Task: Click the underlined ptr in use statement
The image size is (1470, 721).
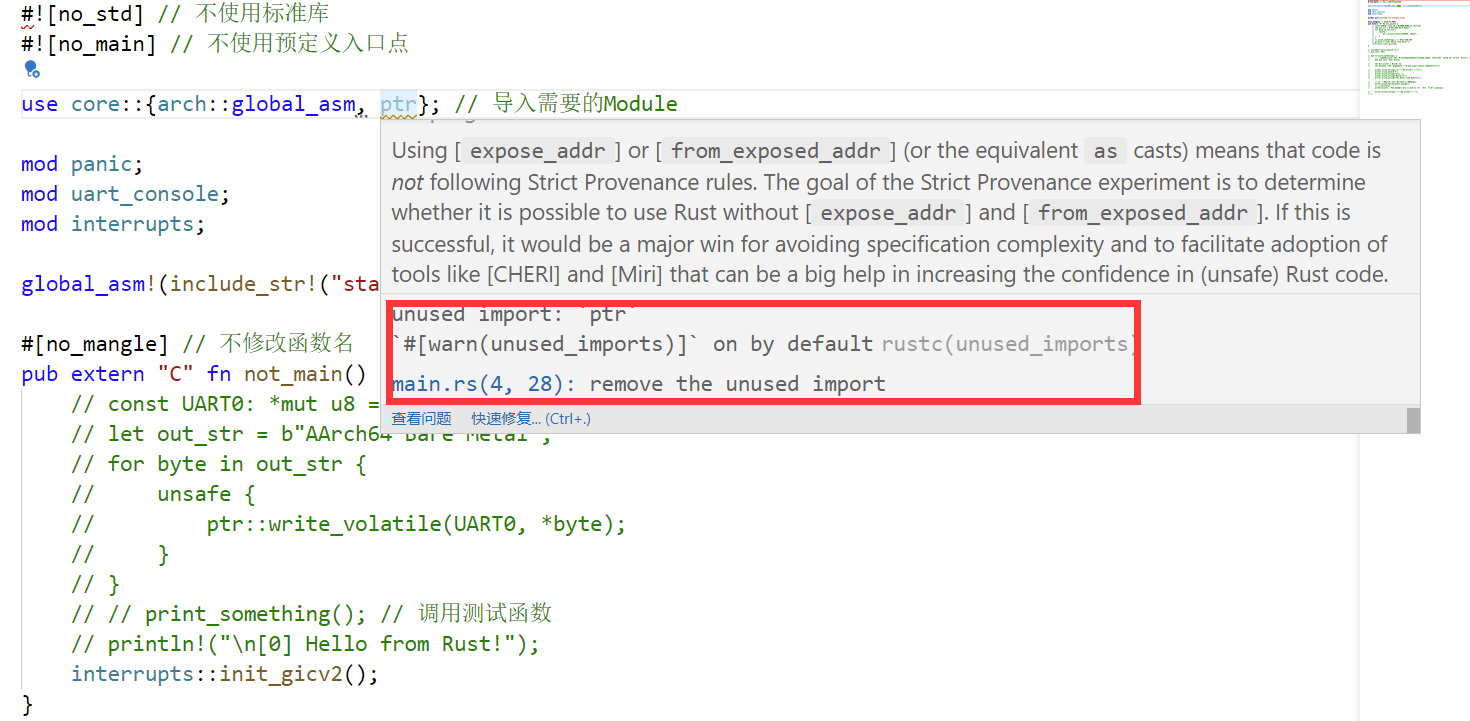Action: tap(398, 104)
